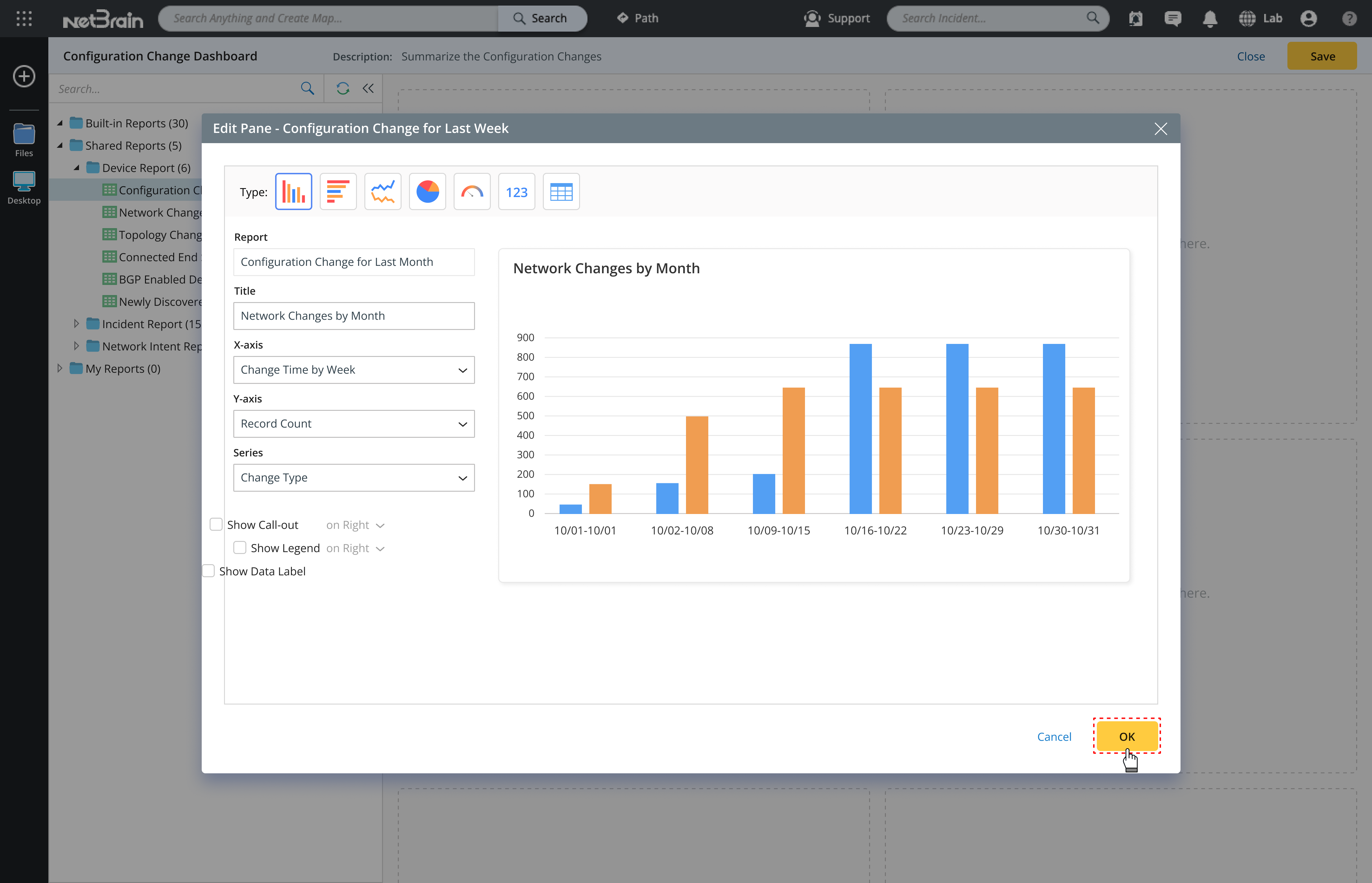Open the Series Change Type dropdown
1372x883 pixels.
pyautogui.click(x=354, y=478)
